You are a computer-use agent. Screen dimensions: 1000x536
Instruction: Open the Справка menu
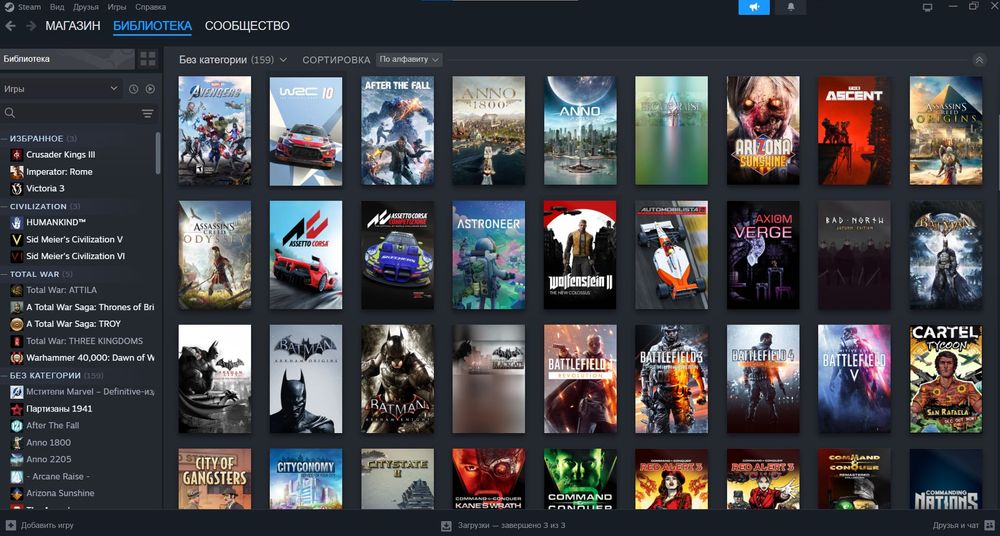coord(151,7)
